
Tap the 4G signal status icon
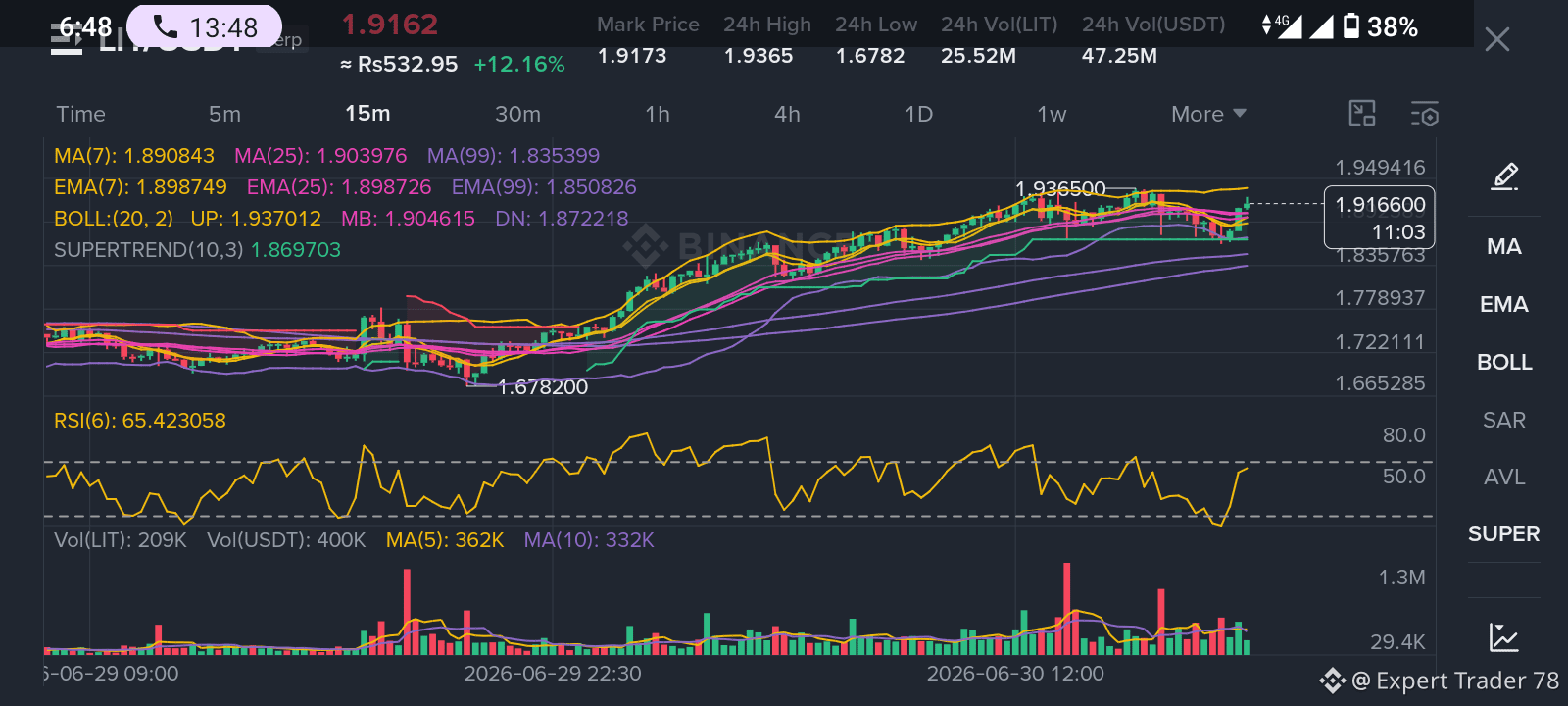1282,25
